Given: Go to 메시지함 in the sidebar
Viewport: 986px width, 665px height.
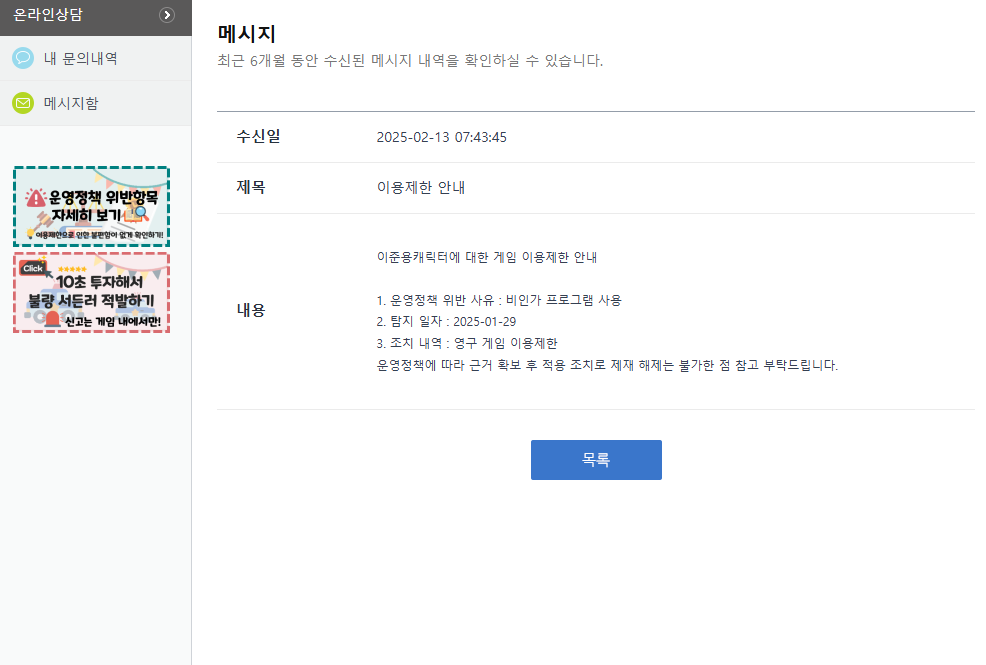Looking at the screenshot, I should 71,103.
